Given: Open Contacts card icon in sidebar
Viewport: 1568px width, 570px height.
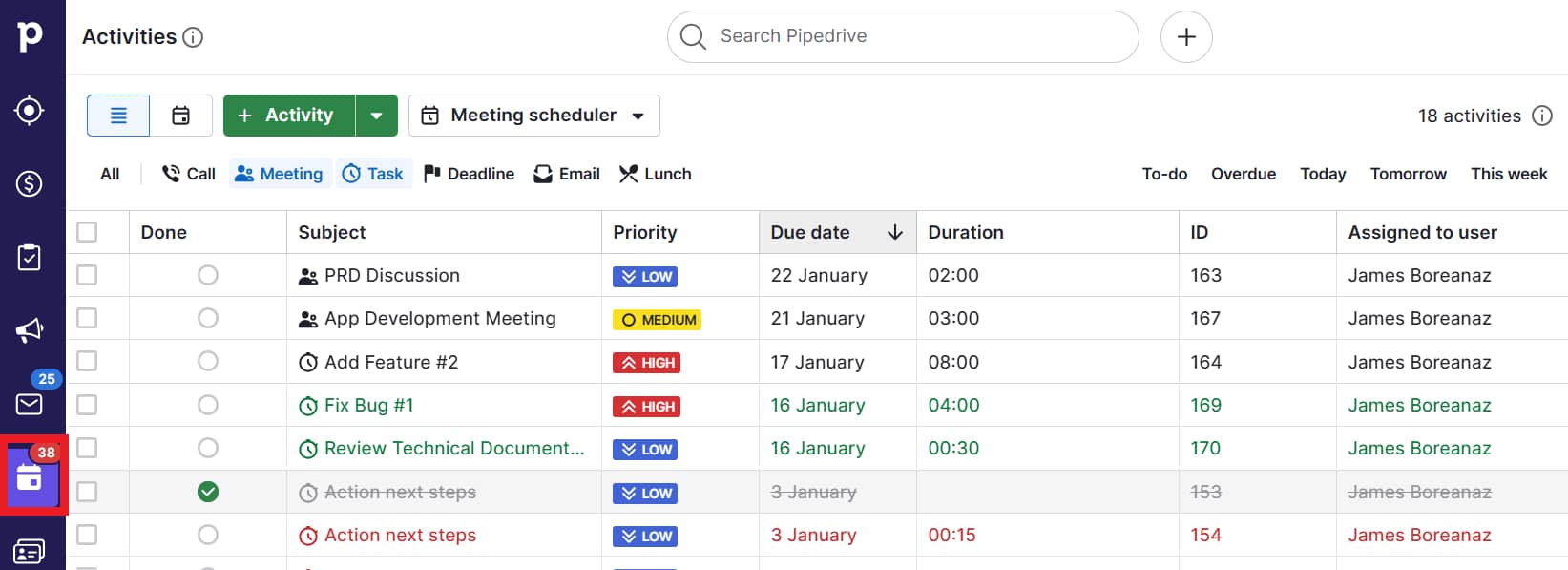Looking at the screenshot, I should tap(30, 551).
